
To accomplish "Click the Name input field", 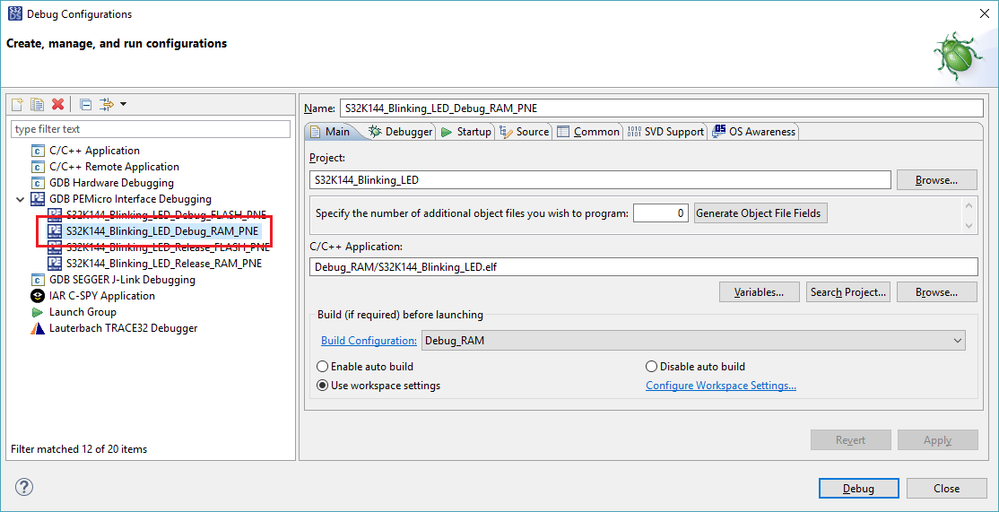I will [662, 108].
